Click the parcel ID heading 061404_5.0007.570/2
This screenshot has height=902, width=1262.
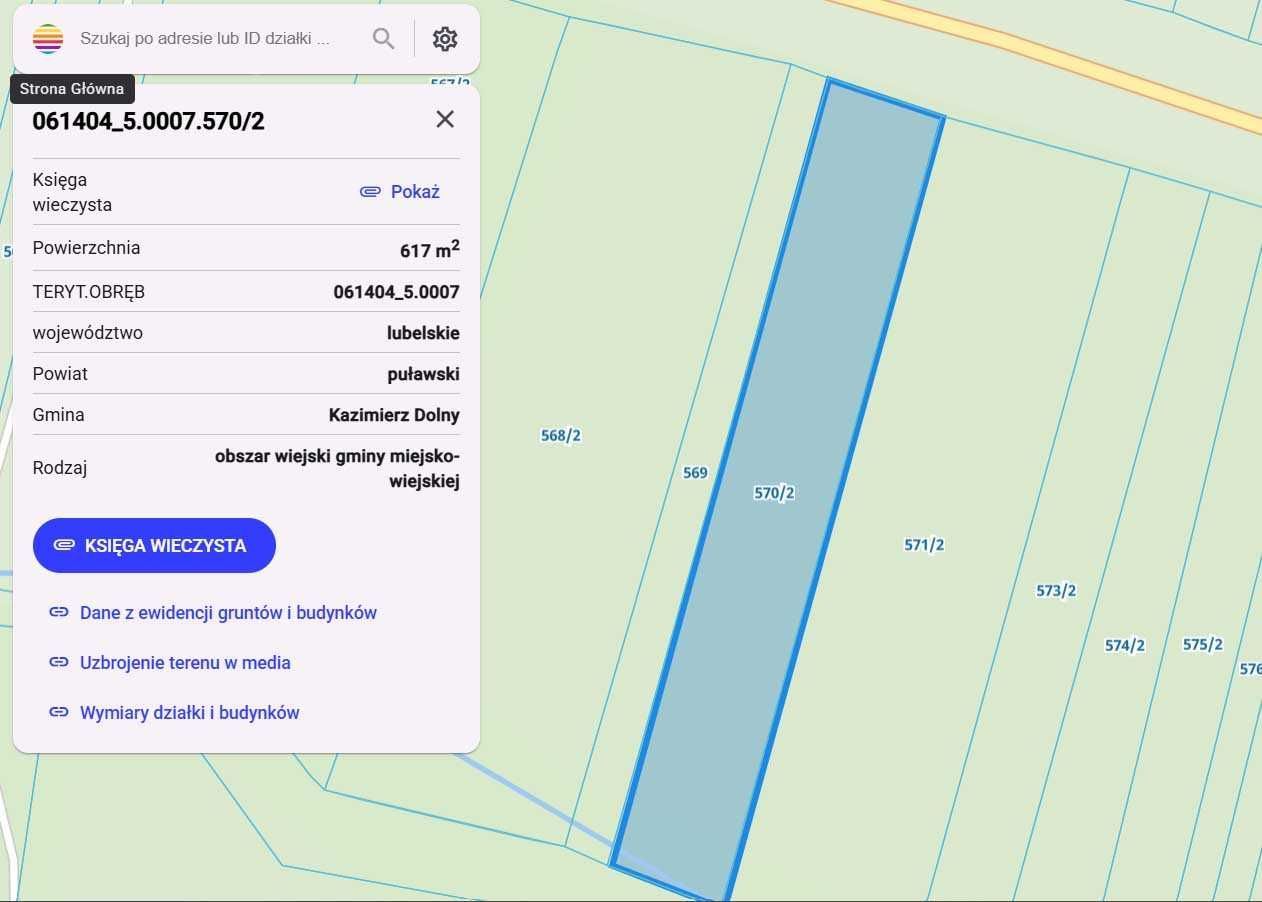pos(149,121)
